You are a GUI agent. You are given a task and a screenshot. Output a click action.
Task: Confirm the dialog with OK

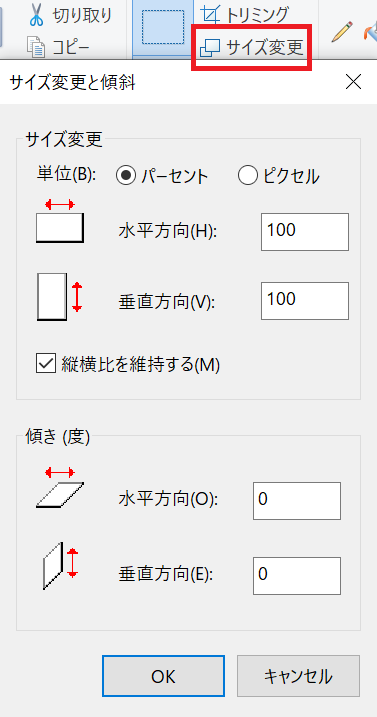pyautogui.click(x=163, y=677)
